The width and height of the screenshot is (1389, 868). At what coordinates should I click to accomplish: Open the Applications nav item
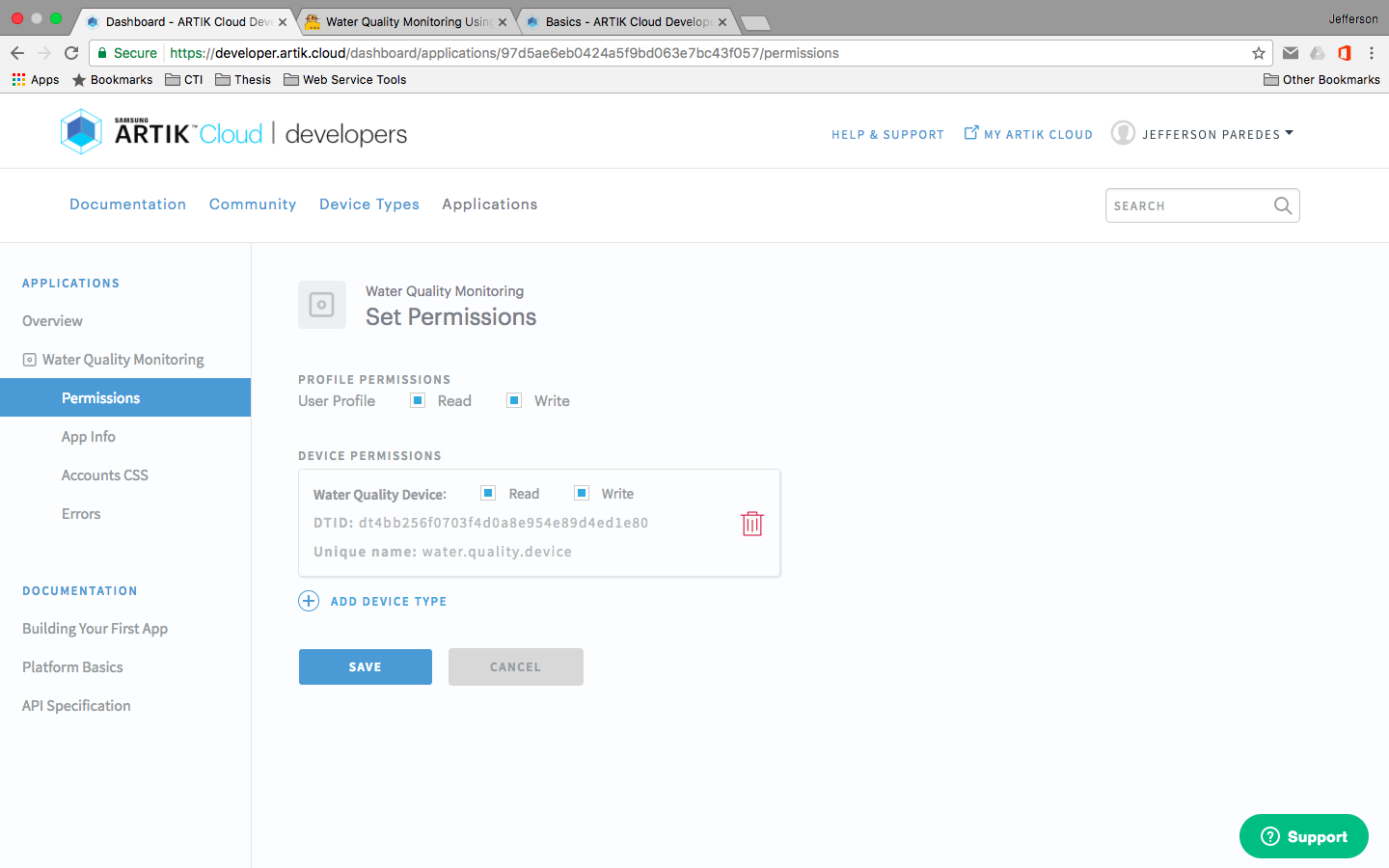[490, 204]
